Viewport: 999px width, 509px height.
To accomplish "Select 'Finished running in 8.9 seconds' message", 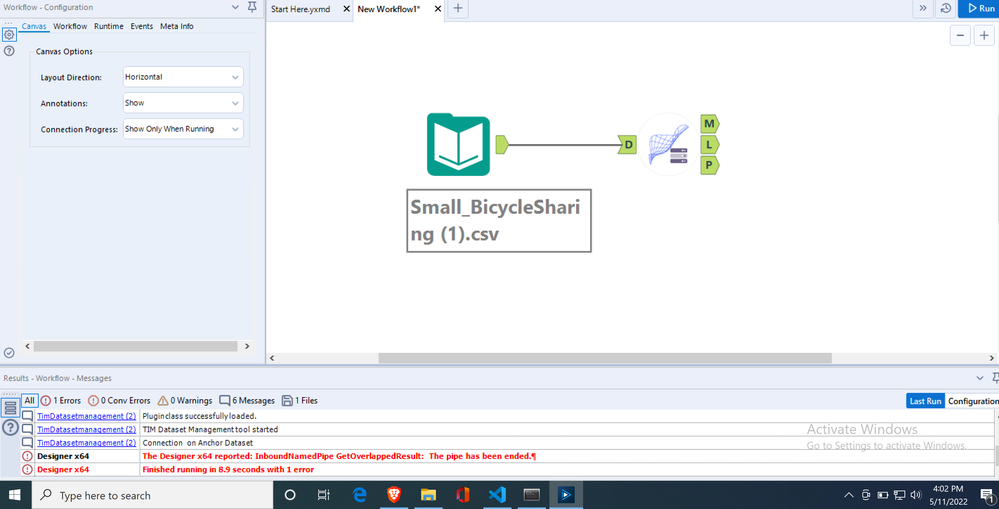I will point(228,470).
